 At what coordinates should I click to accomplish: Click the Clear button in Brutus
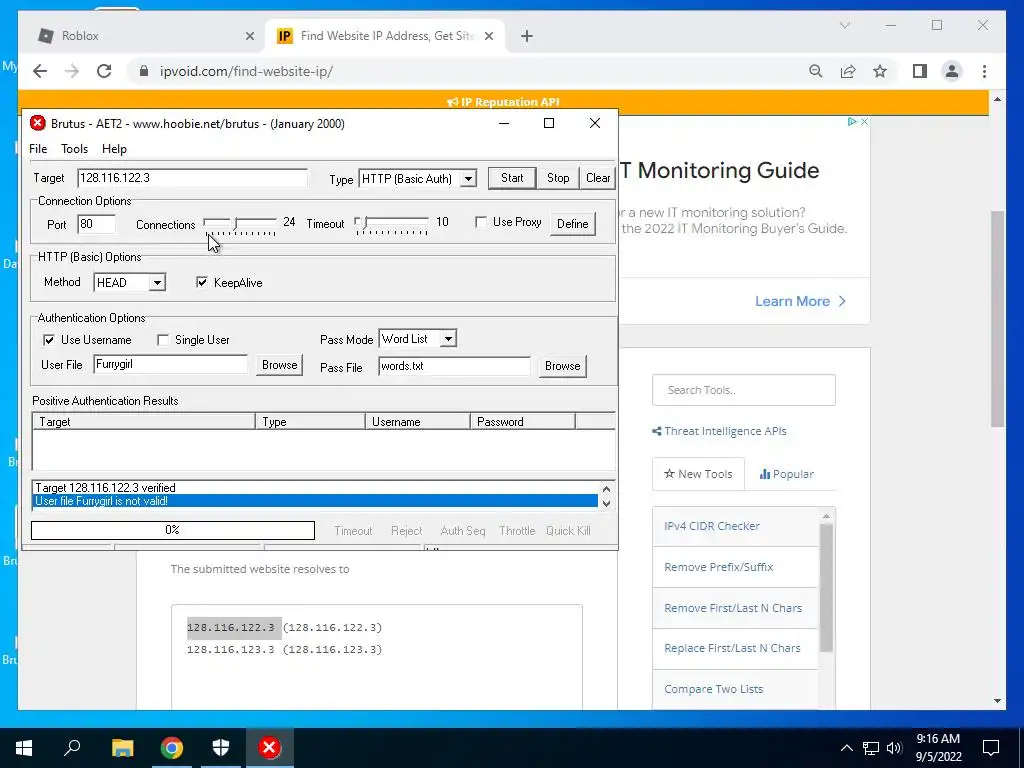(598, 178)
